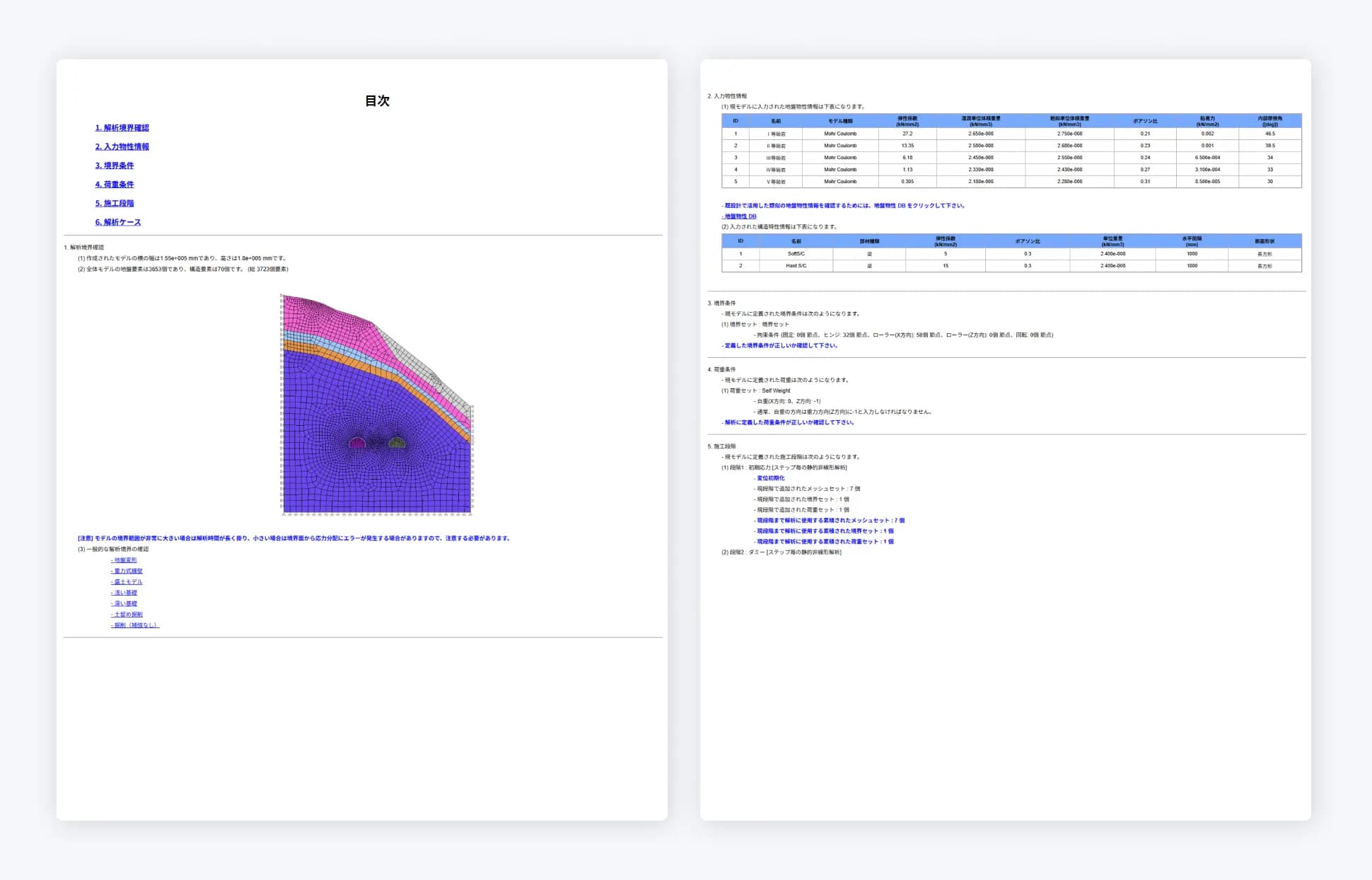Open the 深い基礎 example link
Viewport: 1372px width, 880px height.
[124, 604]
